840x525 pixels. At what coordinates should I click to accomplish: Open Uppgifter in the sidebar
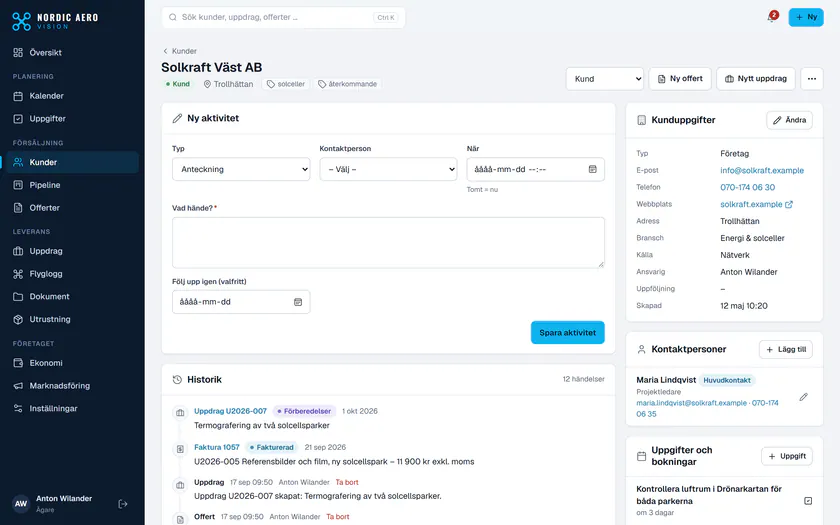(x=70, y=118)
